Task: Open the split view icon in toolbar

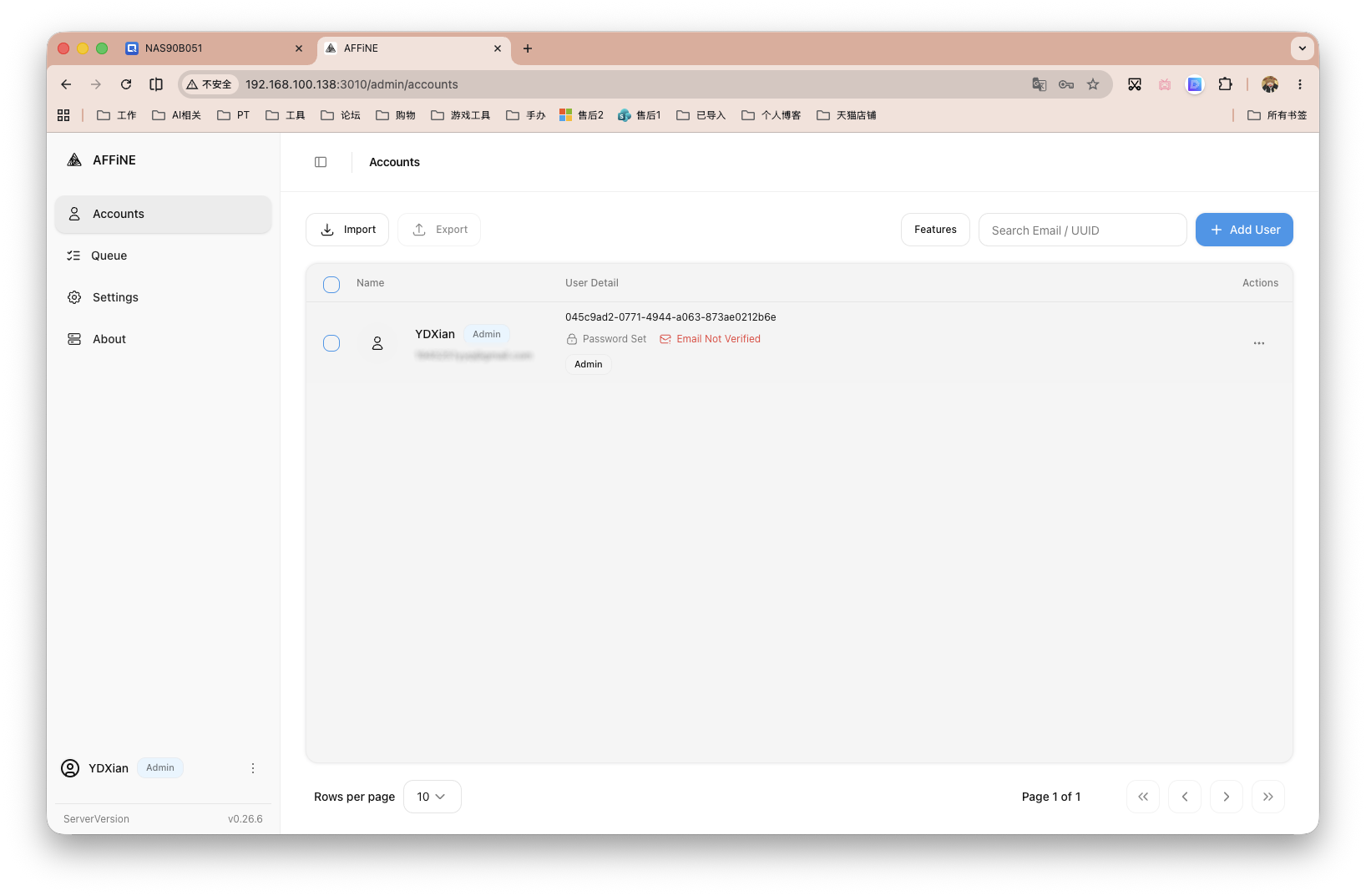Action: coord(156,84)
